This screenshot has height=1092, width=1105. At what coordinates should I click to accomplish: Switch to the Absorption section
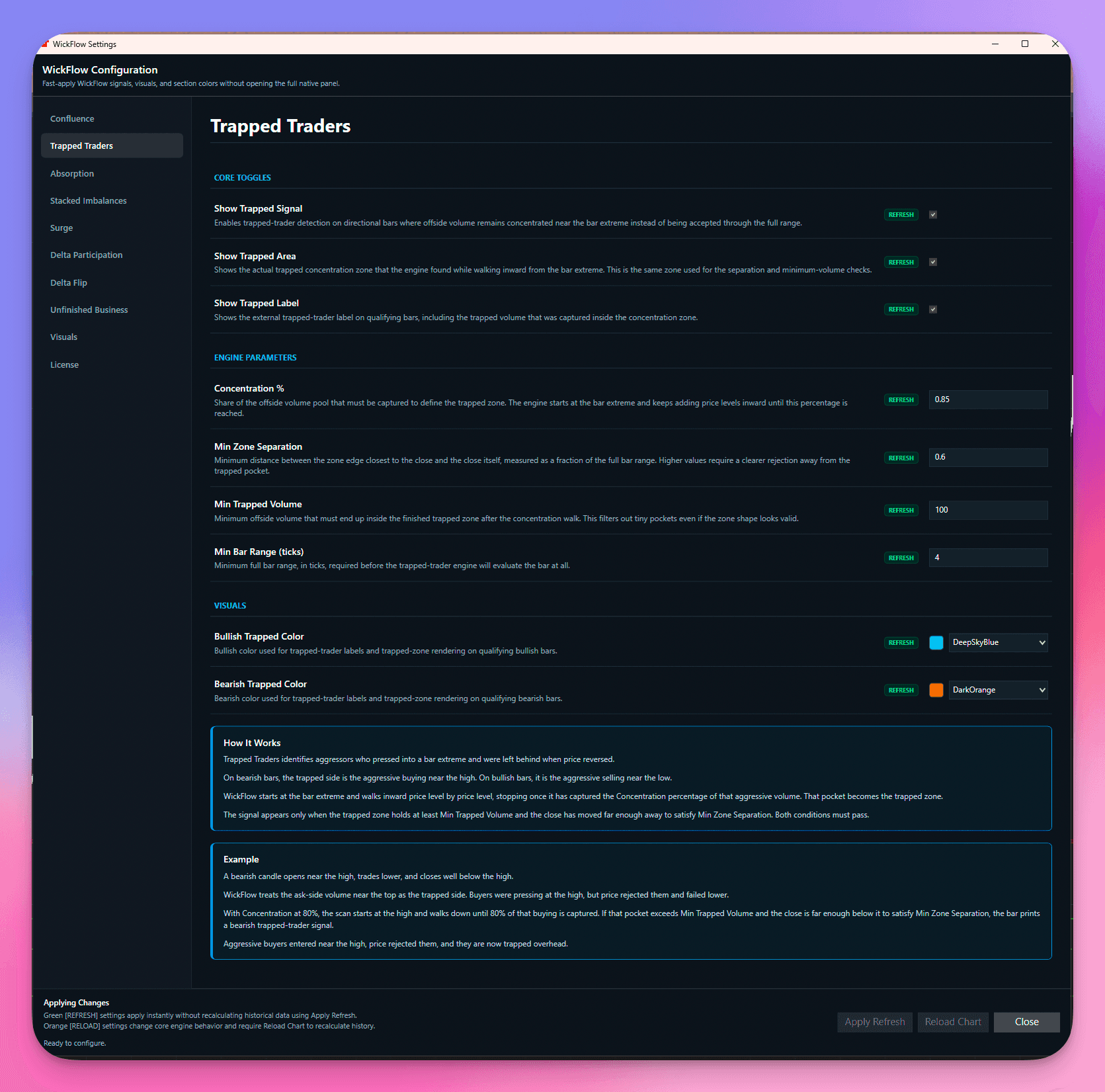(72, 173)
